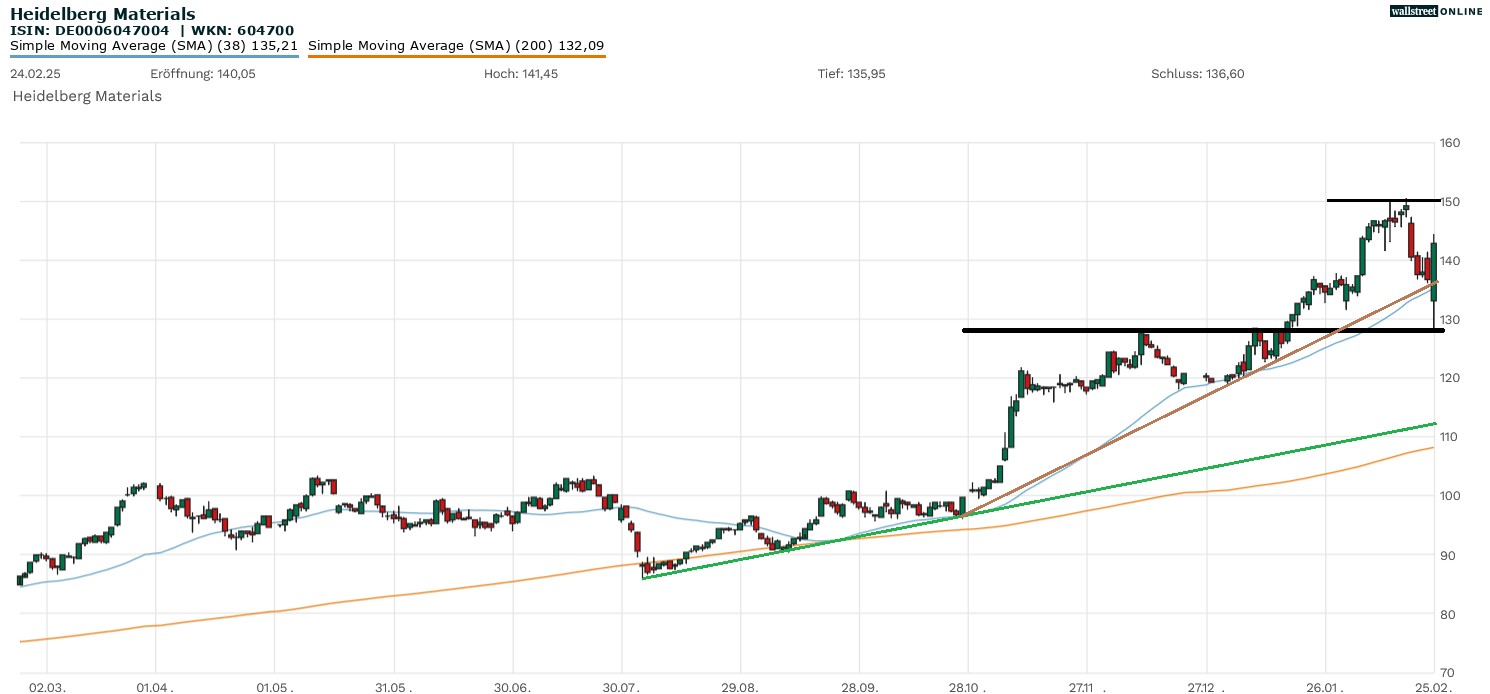Click the 30.07. date on the x-axis
The height and width of the screenshot is (694, 1490).
click(x=621, y=688)
